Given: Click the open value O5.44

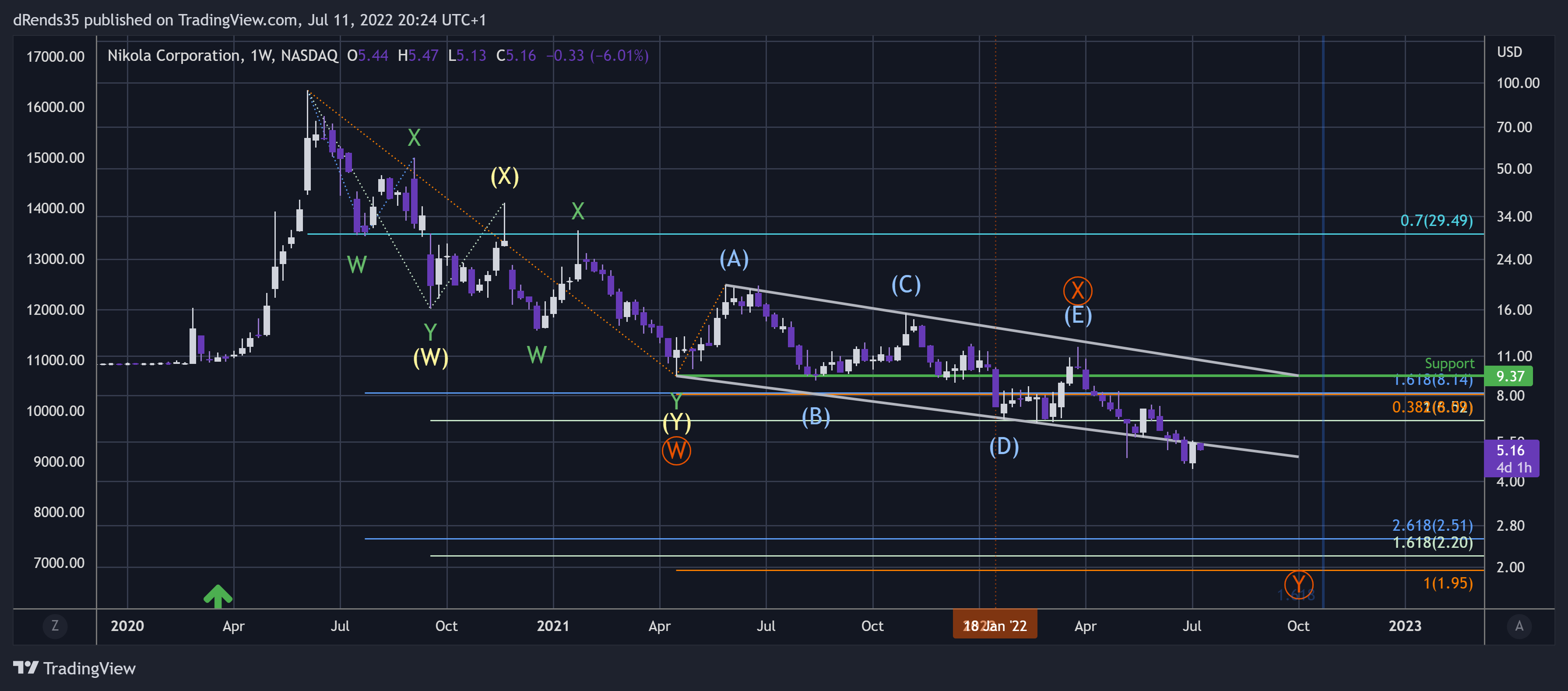Looking at the screenshot, I should click(367, 56).
